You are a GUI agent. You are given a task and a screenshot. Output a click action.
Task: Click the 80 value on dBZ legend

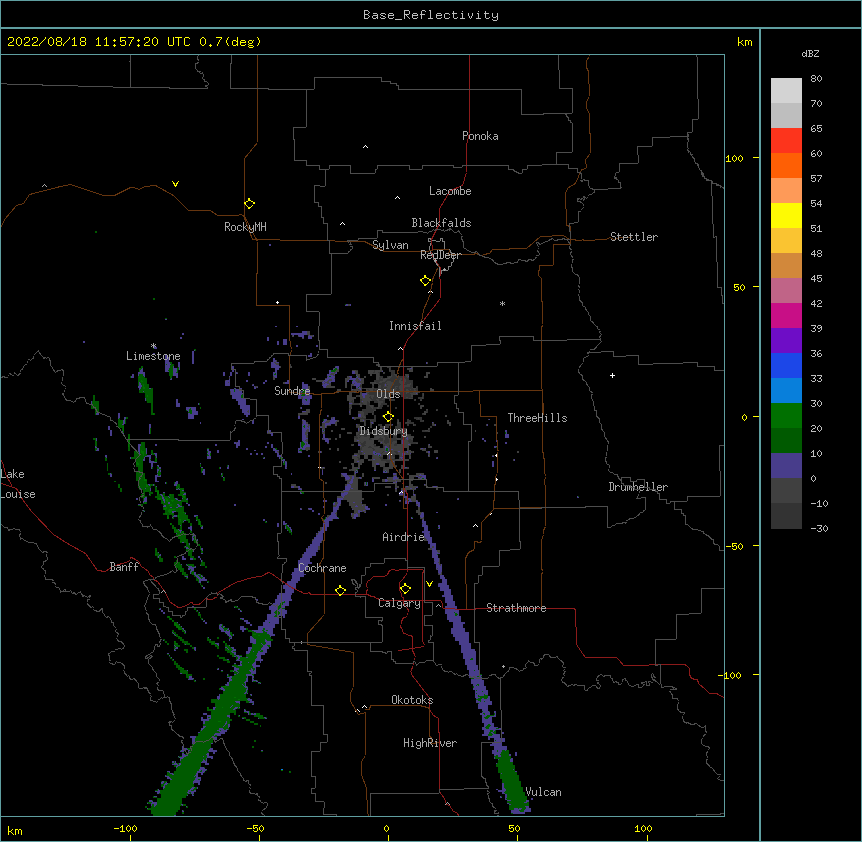pos(816,79)
